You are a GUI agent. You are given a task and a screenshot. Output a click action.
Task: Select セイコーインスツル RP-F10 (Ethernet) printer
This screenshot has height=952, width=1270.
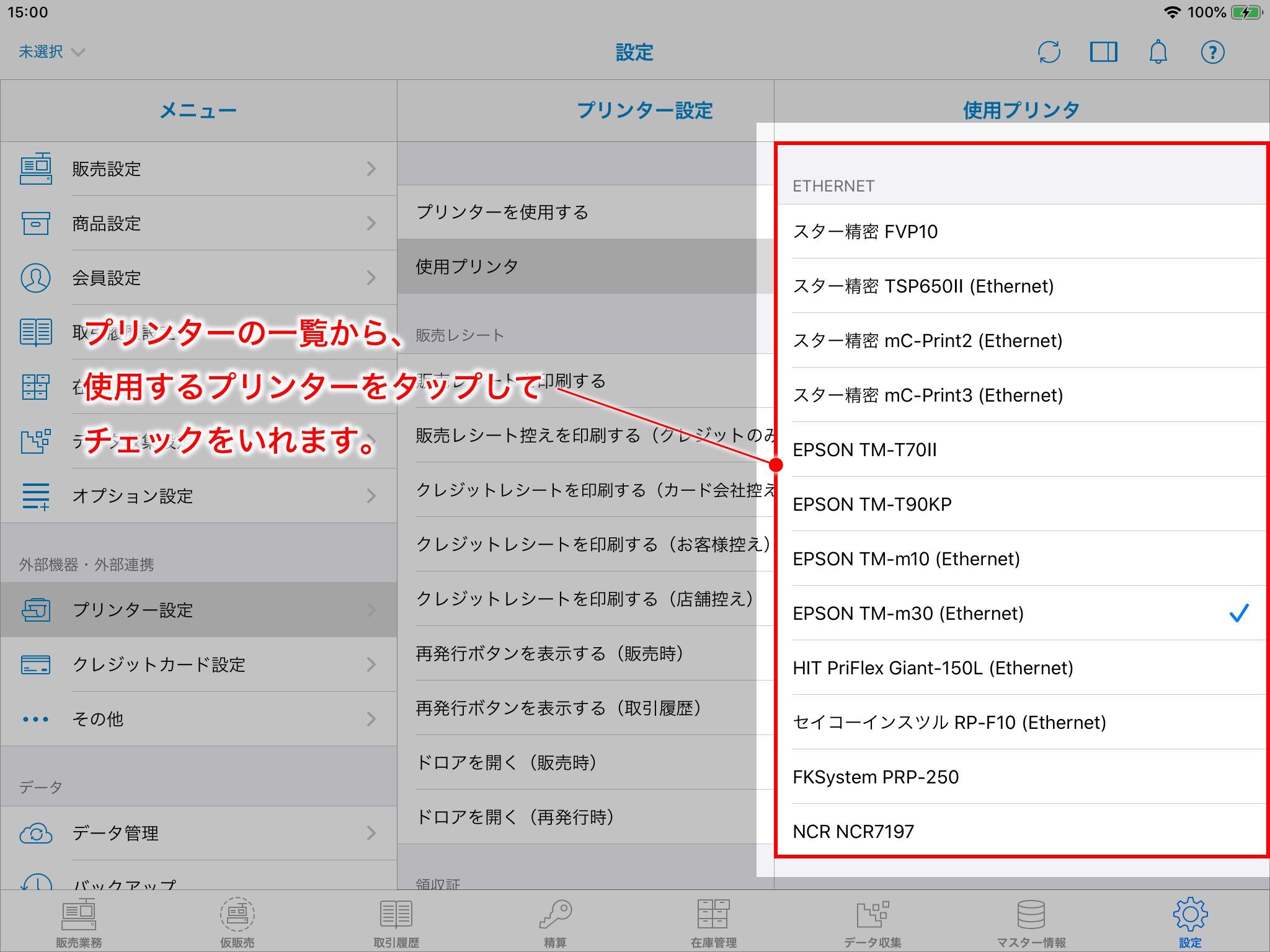[1022, 723]
